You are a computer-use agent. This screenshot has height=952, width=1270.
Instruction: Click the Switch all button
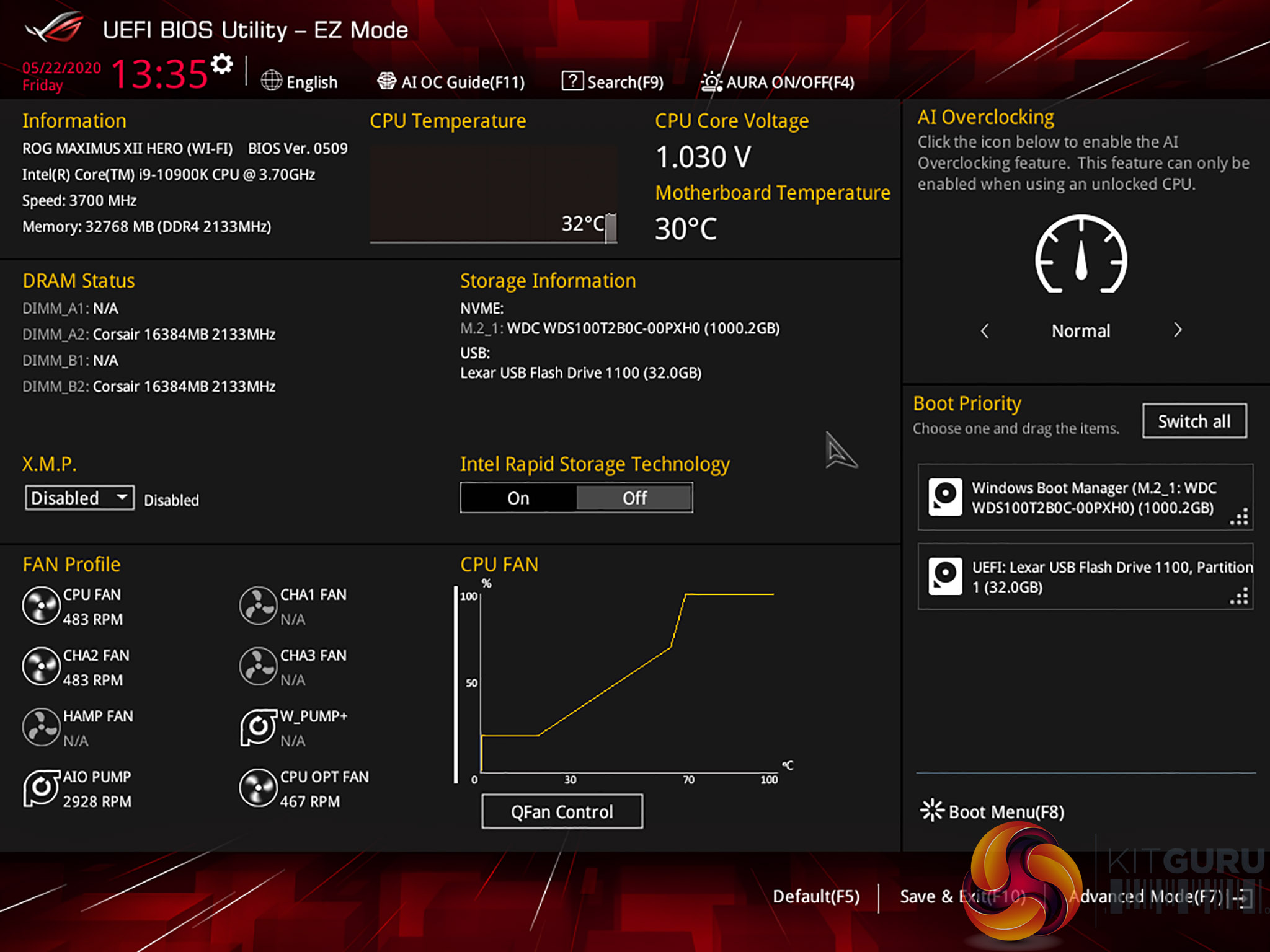point(1194,421)
